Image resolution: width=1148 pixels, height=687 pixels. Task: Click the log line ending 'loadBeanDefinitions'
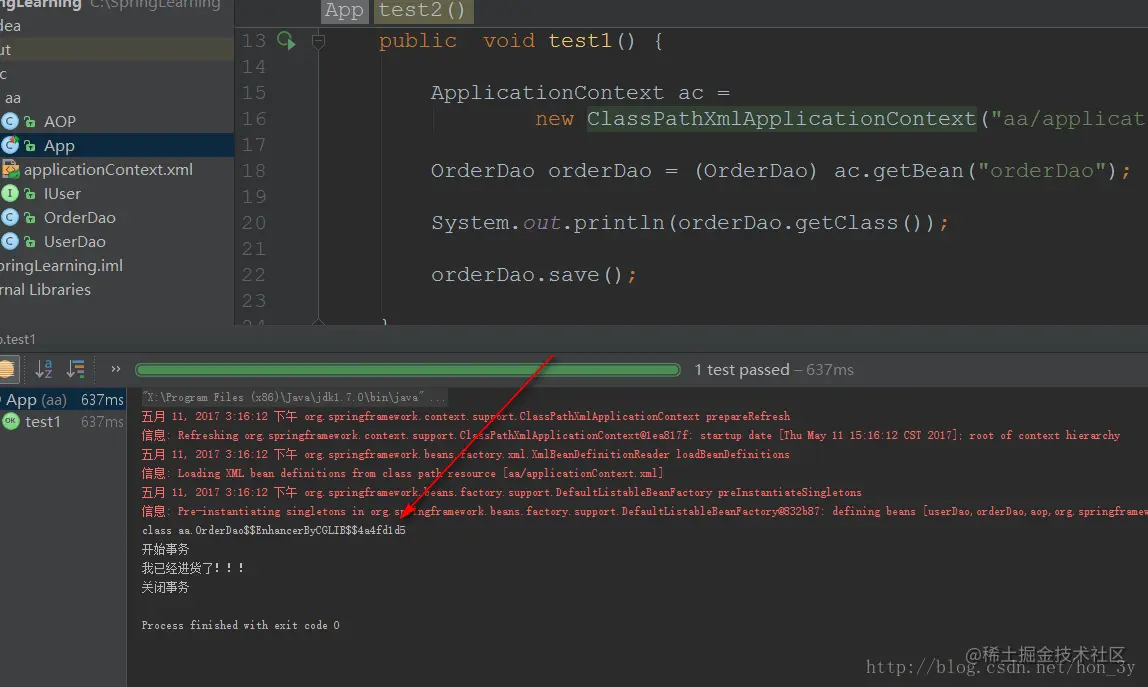tap(466, 454)
